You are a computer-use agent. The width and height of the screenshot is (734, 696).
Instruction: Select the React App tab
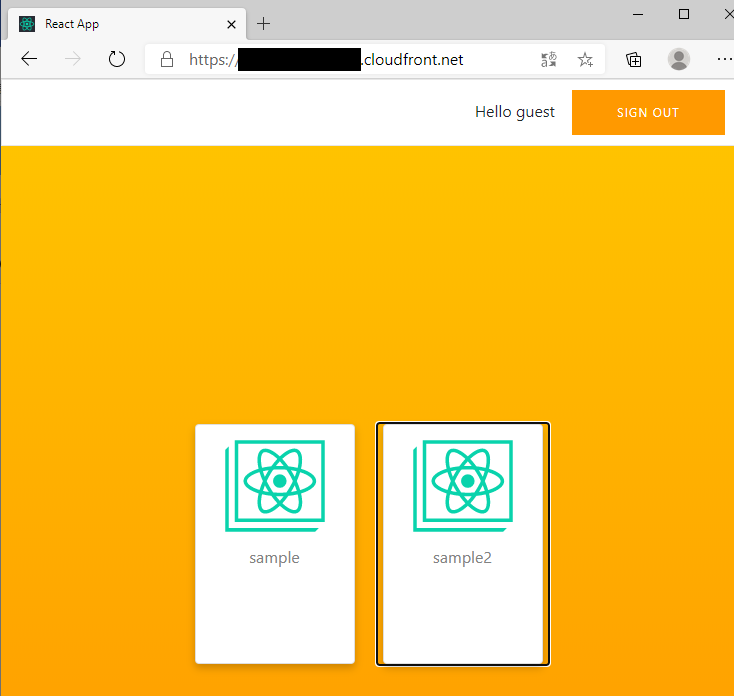coord(126,24)
